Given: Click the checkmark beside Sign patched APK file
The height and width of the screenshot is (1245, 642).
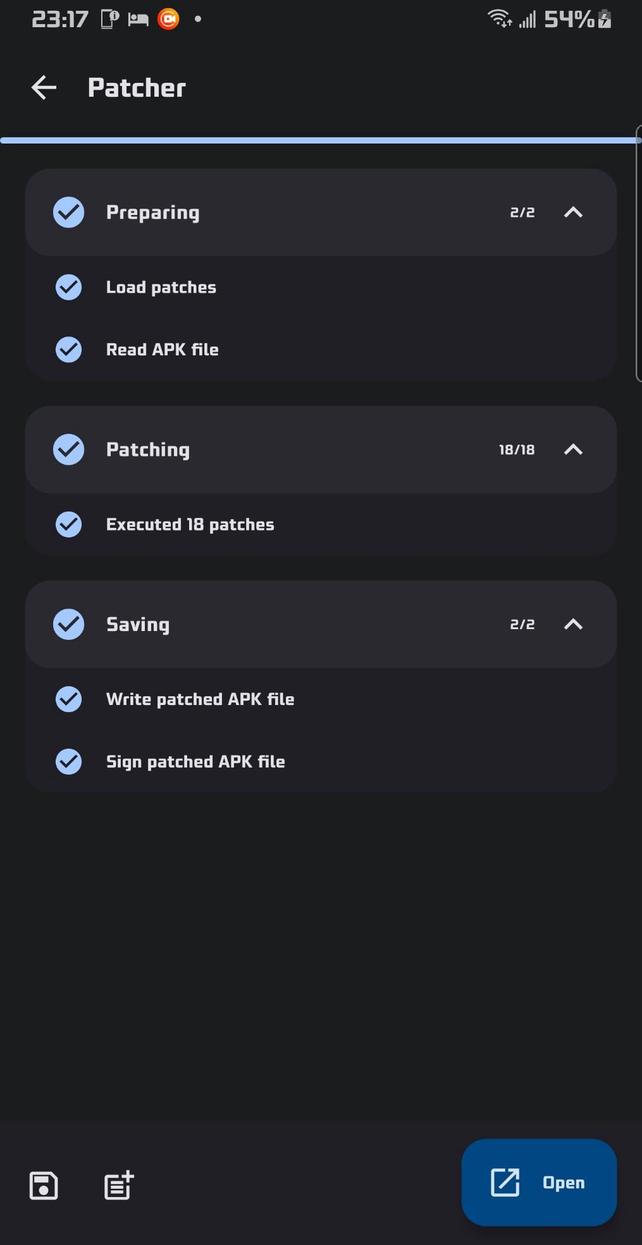Looking at the screenshot, I should coord(68,761).
